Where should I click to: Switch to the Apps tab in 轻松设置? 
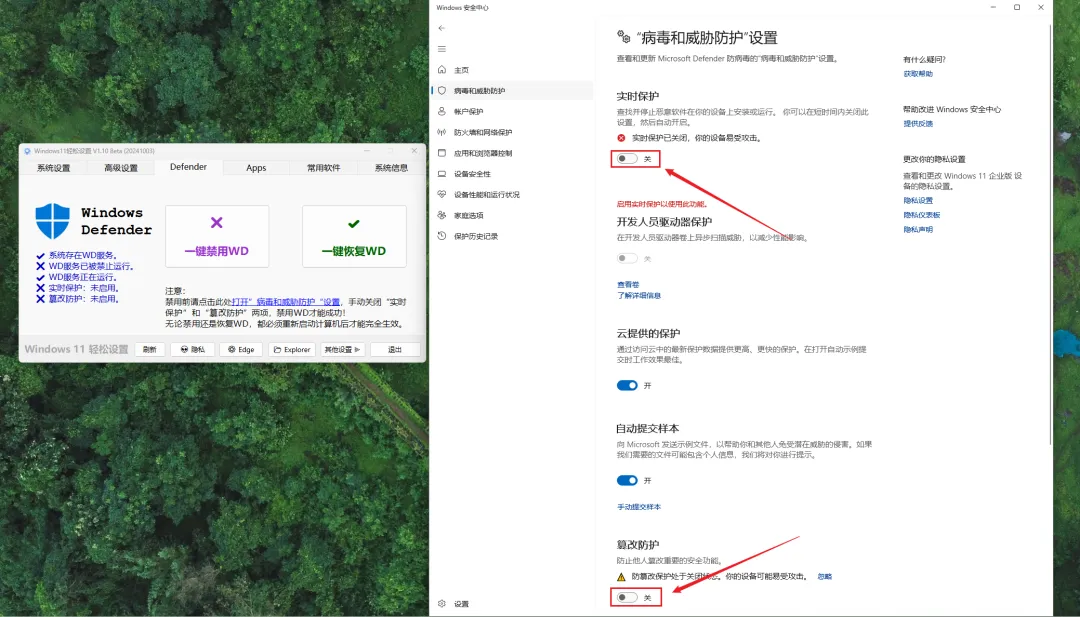[256, 167]
